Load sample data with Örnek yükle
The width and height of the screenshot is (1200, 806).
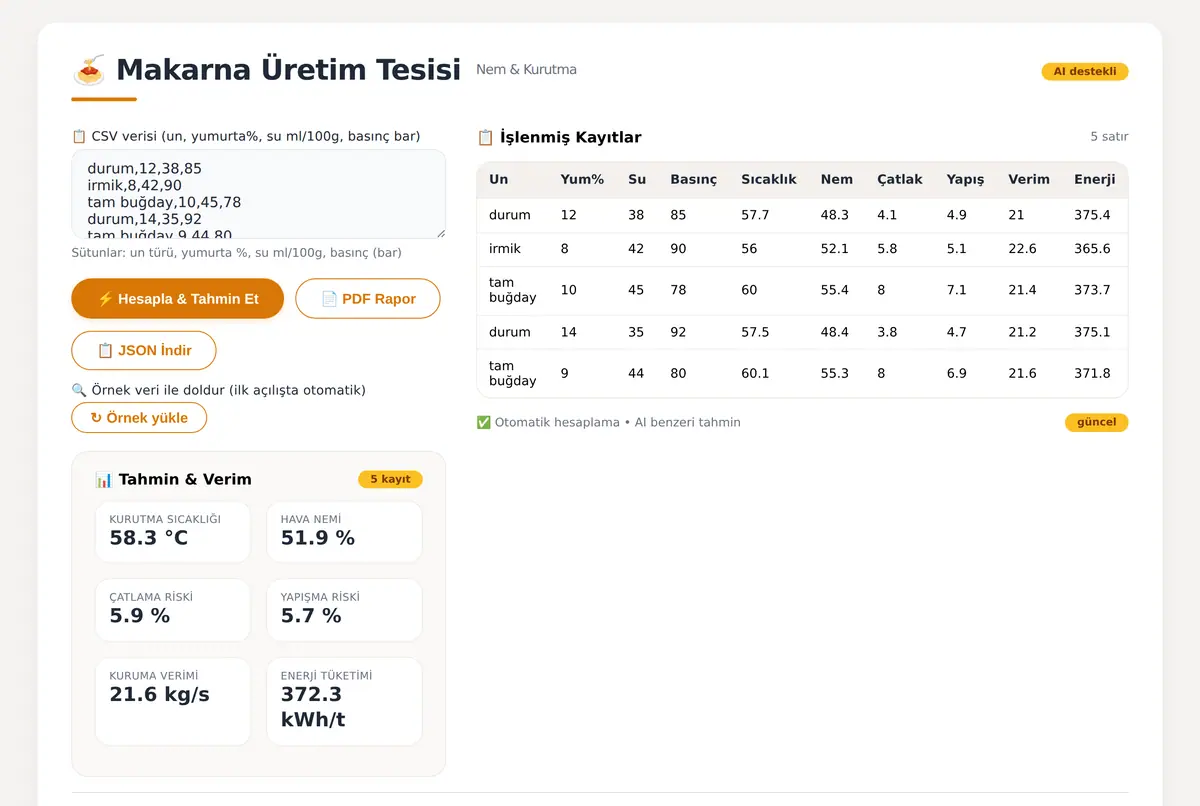point(139,418)
